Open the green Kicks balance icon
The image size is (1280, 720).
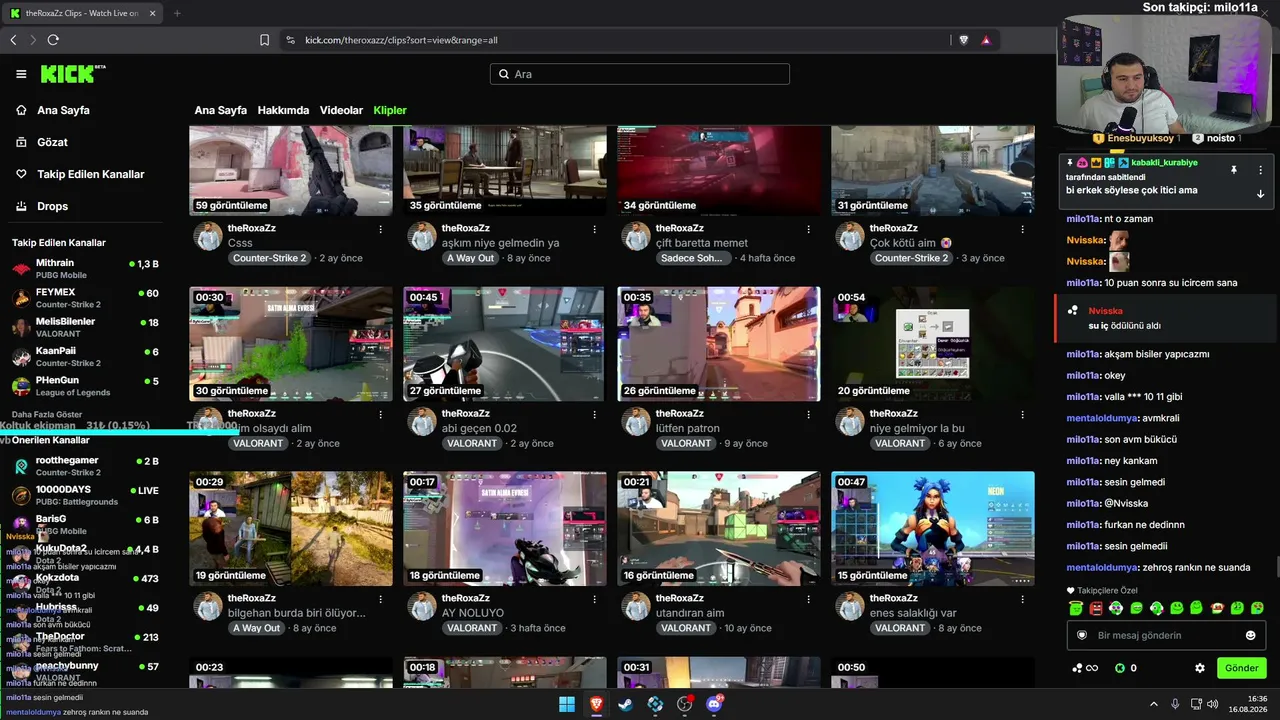(x=1120, y=668)
